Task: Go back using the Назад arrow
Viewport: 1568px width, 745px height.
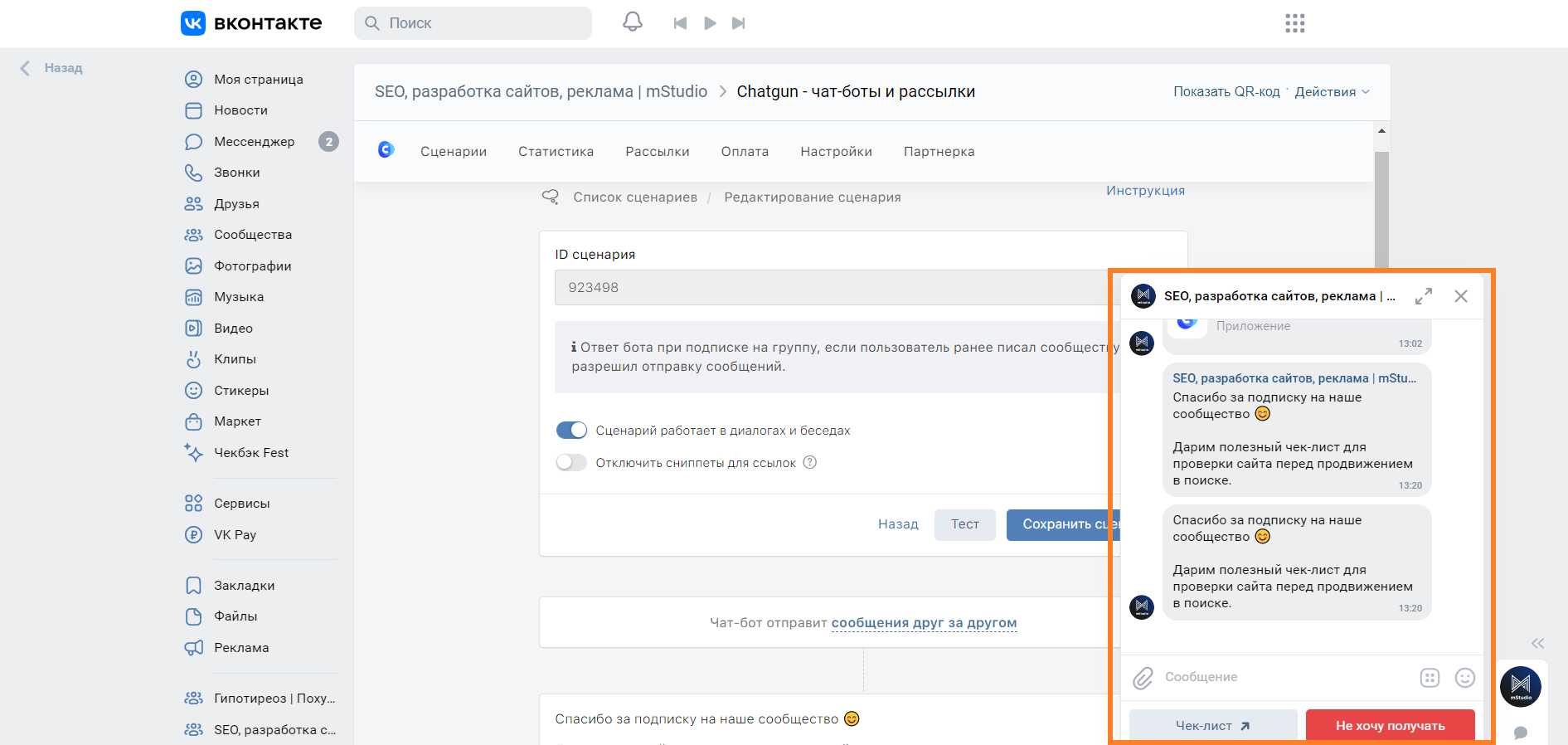Action: [51, 68]
